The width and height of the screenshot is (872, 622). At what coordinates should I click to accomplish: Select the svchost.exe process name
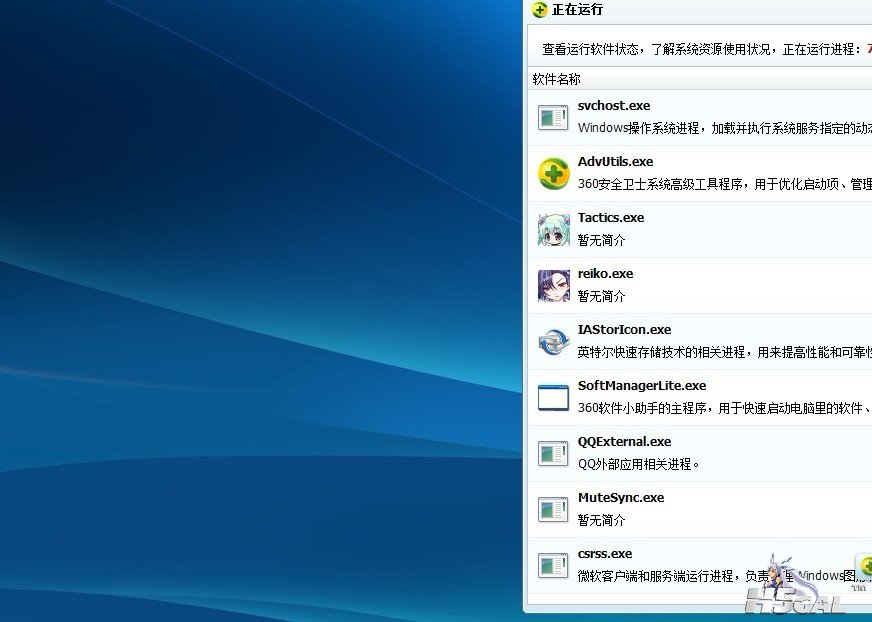click(613, 105)
